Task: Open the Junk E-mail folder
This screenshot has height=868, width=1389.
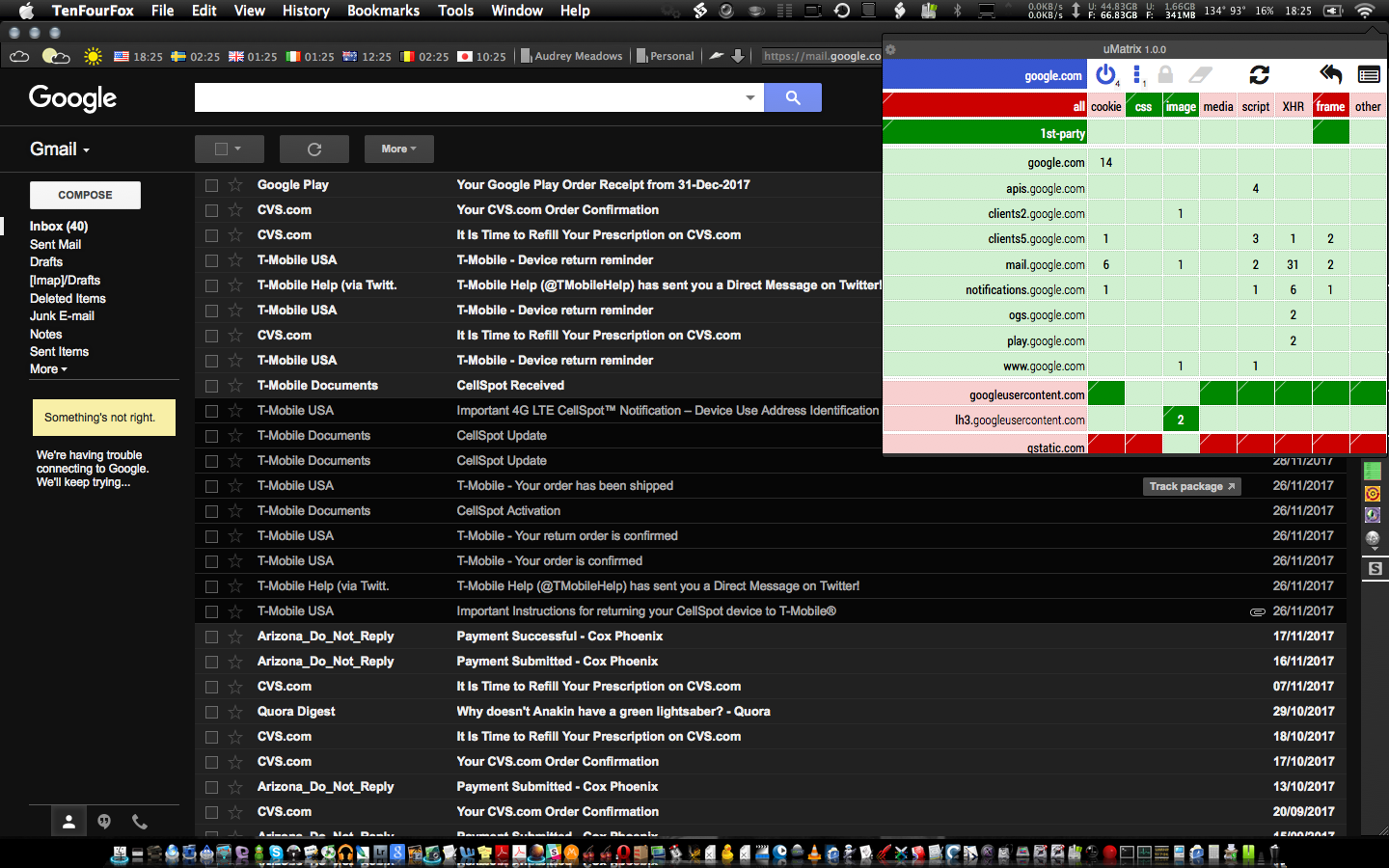Action: (x=62, y=316)
